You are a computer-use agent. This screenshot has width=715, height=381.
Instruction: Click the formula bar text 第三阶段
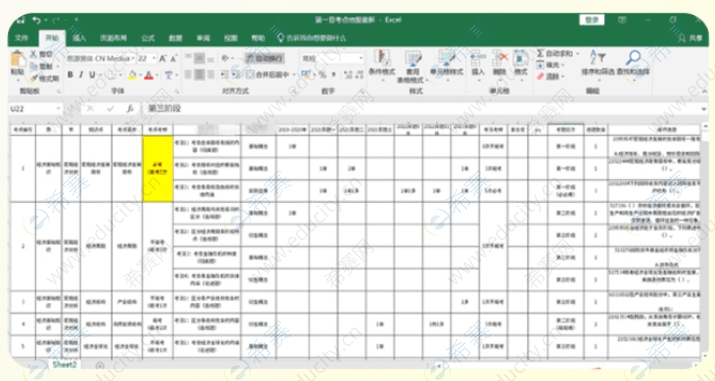[165, 109]
